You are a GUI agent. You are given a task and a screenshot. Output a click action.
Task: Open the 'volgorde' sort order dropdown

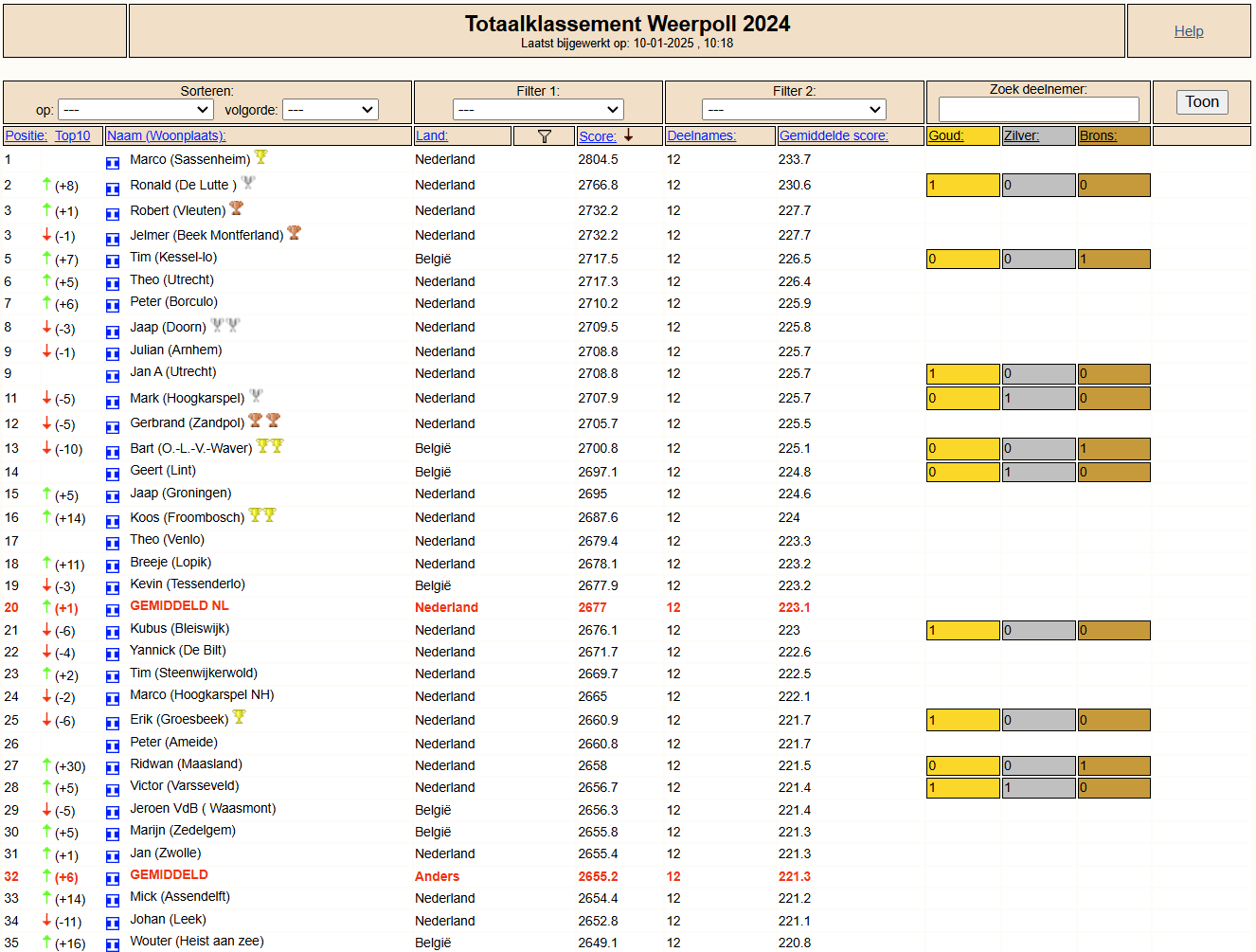click(331, 110)
